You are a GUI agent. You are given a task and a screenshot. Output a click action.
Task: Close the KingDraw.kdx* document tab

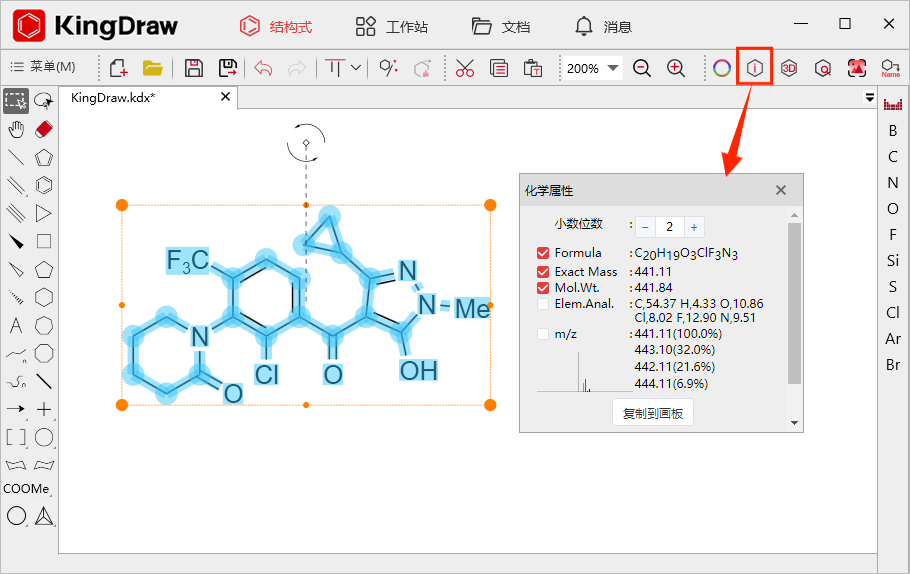coord(225,97)
